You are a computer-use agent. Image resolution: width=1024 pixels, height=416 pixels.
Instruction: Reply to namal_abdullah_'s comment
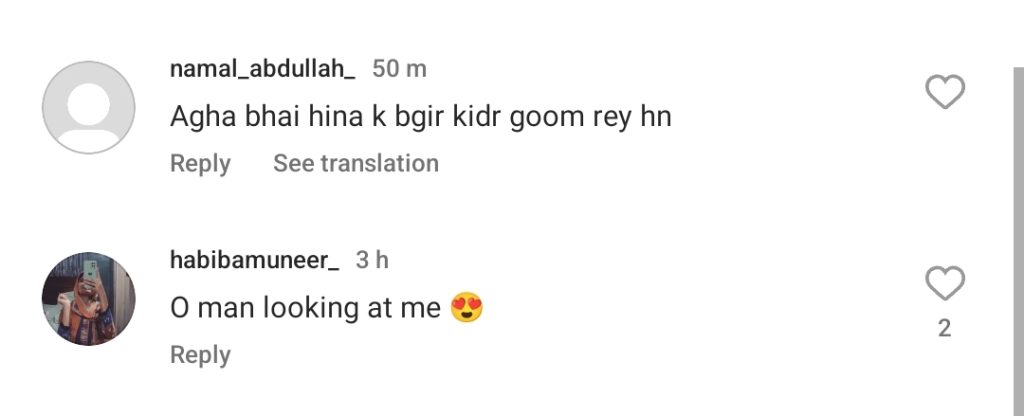tap(200, 163)
